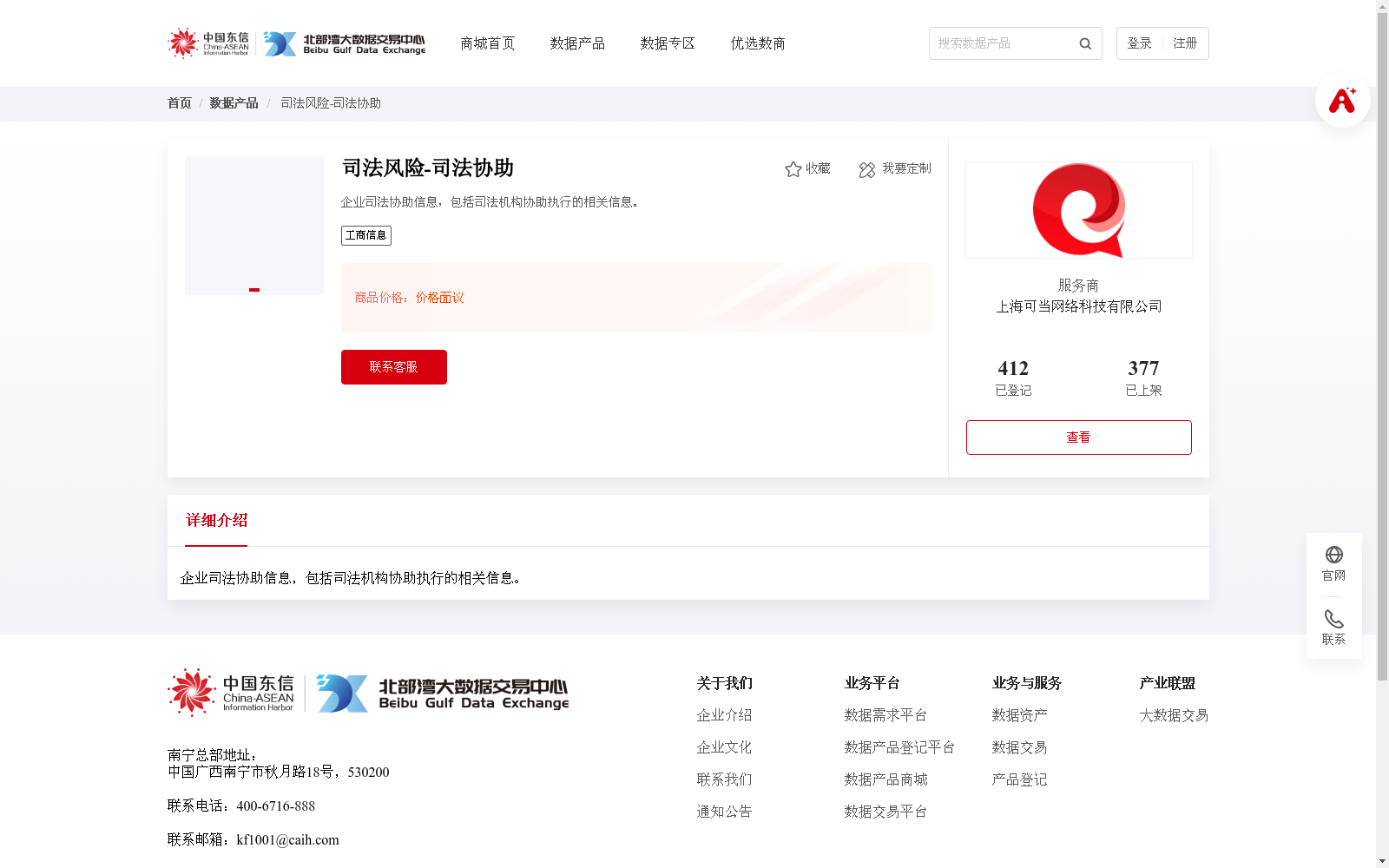Viewport: 1389px width, 868px height.
Task: Click the 工商信息 tag
Action: pos(366,235)
